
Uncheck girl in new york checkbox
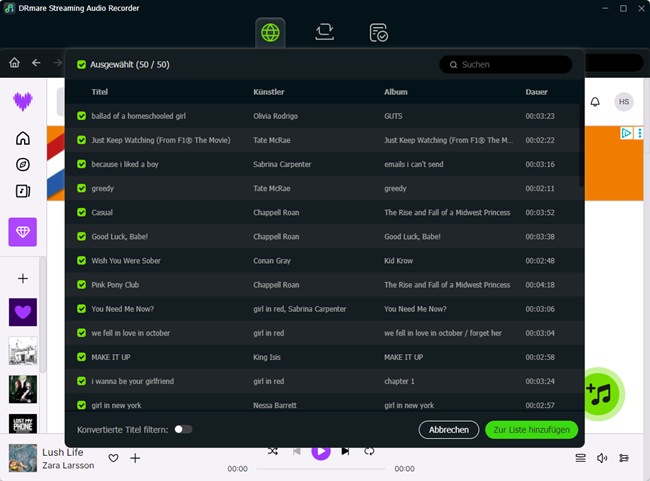(81, 405)
